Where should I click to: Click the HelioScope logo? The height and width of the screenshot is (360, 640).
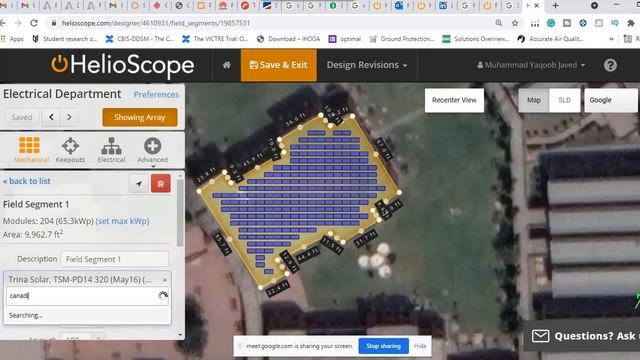[x=122, y=65]
